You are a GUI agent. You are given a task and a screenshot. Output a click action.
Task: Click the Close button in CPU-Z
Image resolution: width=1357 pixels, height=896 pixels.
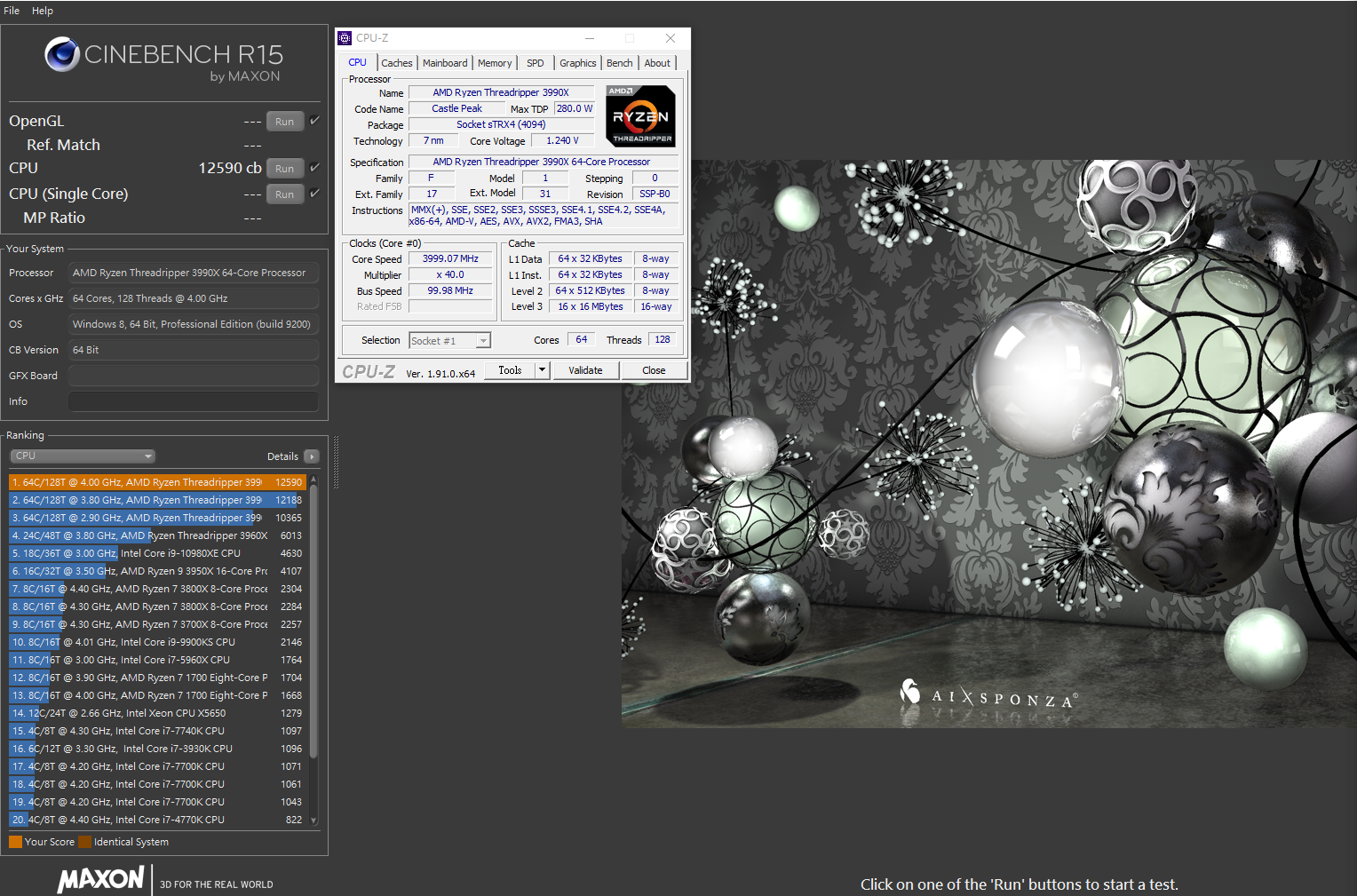coord(654,370)
